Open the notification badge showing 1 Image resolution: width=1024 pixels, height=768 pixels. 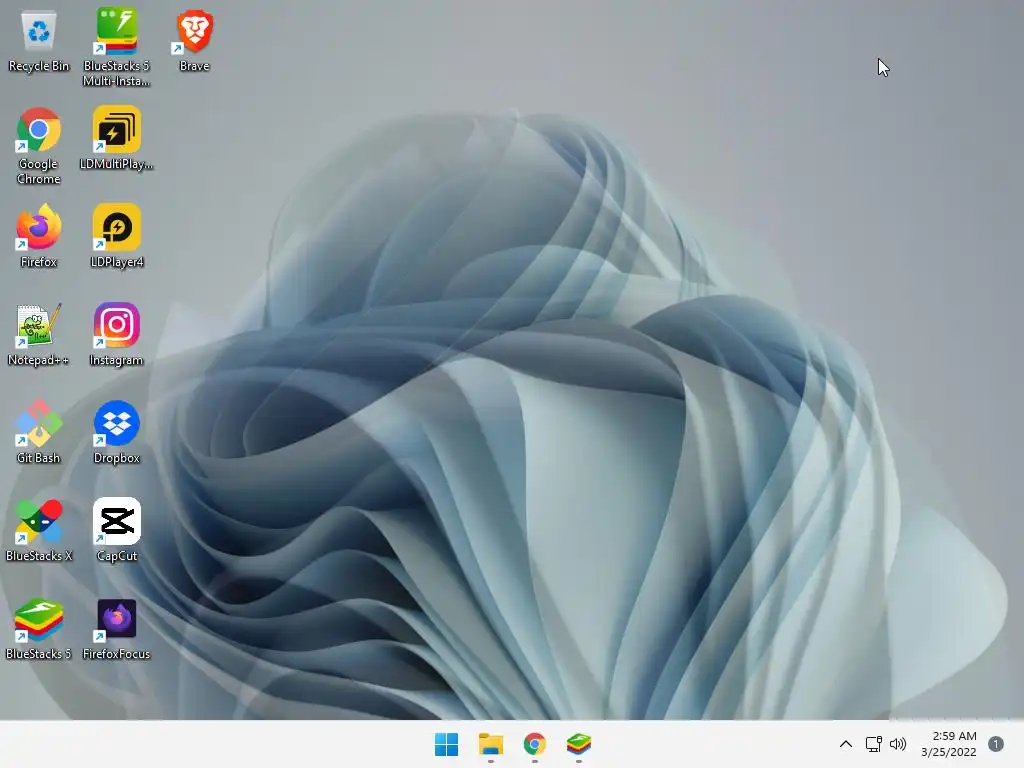pos(996,744)
